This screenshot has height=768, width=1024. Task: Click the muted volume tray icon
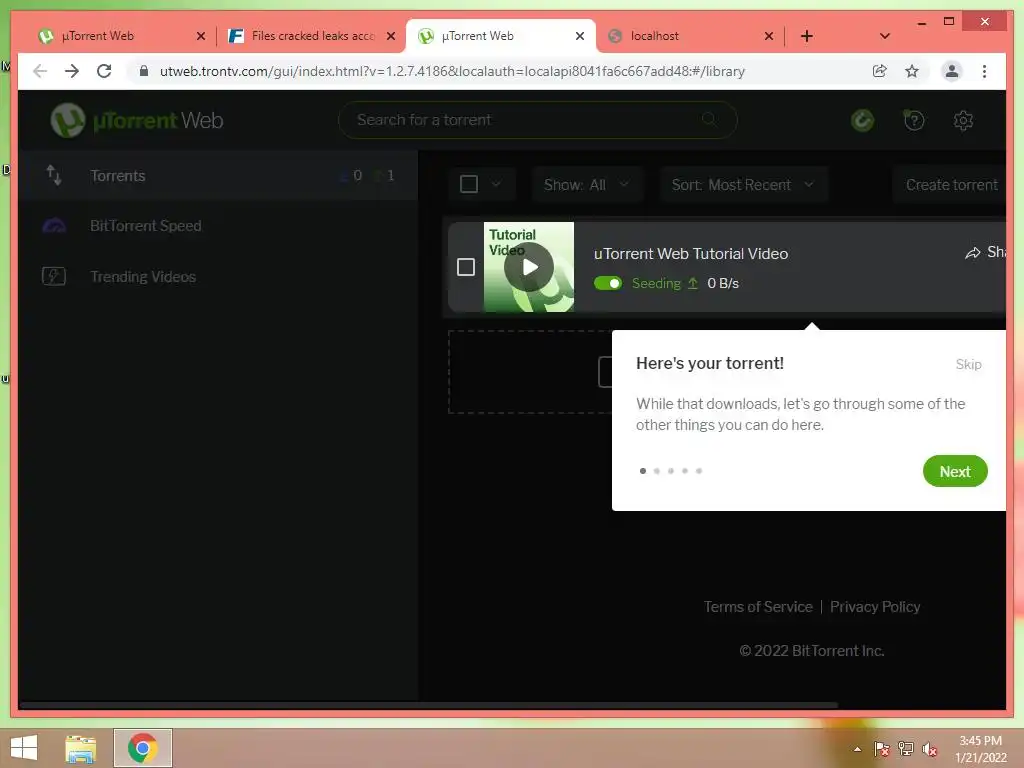pos(929,749)
